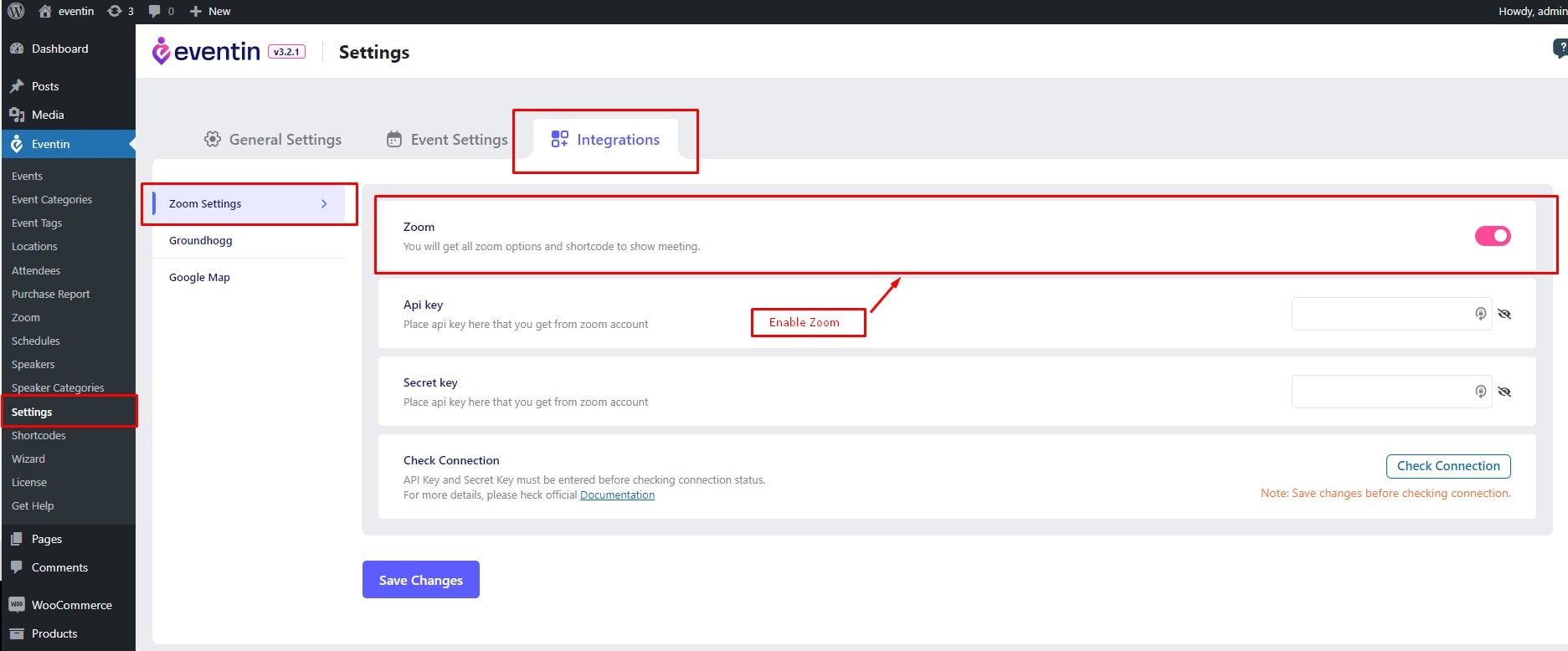Image resolution: width=1568 pixels, height=651 pixels.
Task: Open Groundhogg integration settings
Action: tap(201, 240)
